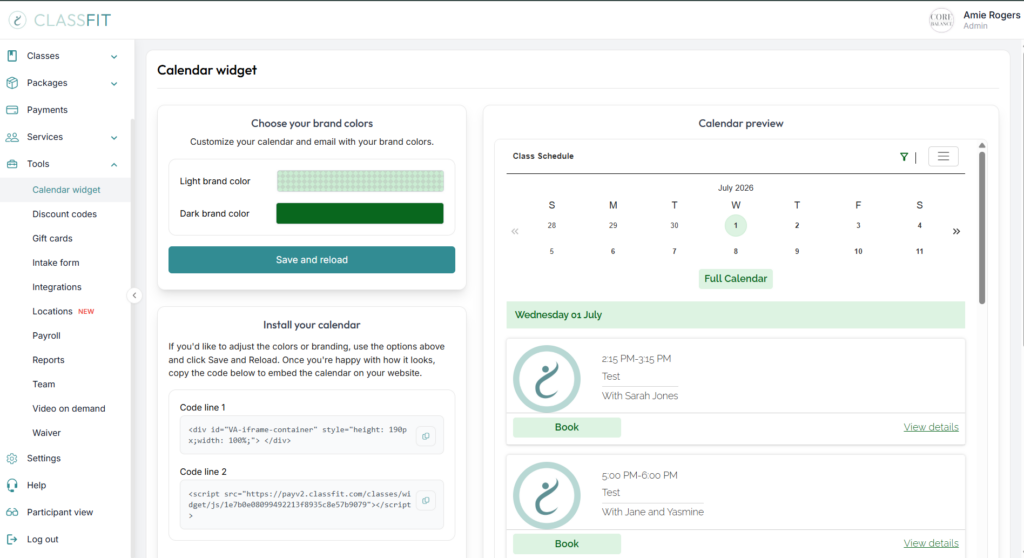Go to previous week with double-left arrows
The width and height of the screenshot is (1024, 558).
[x=515, y=231]
